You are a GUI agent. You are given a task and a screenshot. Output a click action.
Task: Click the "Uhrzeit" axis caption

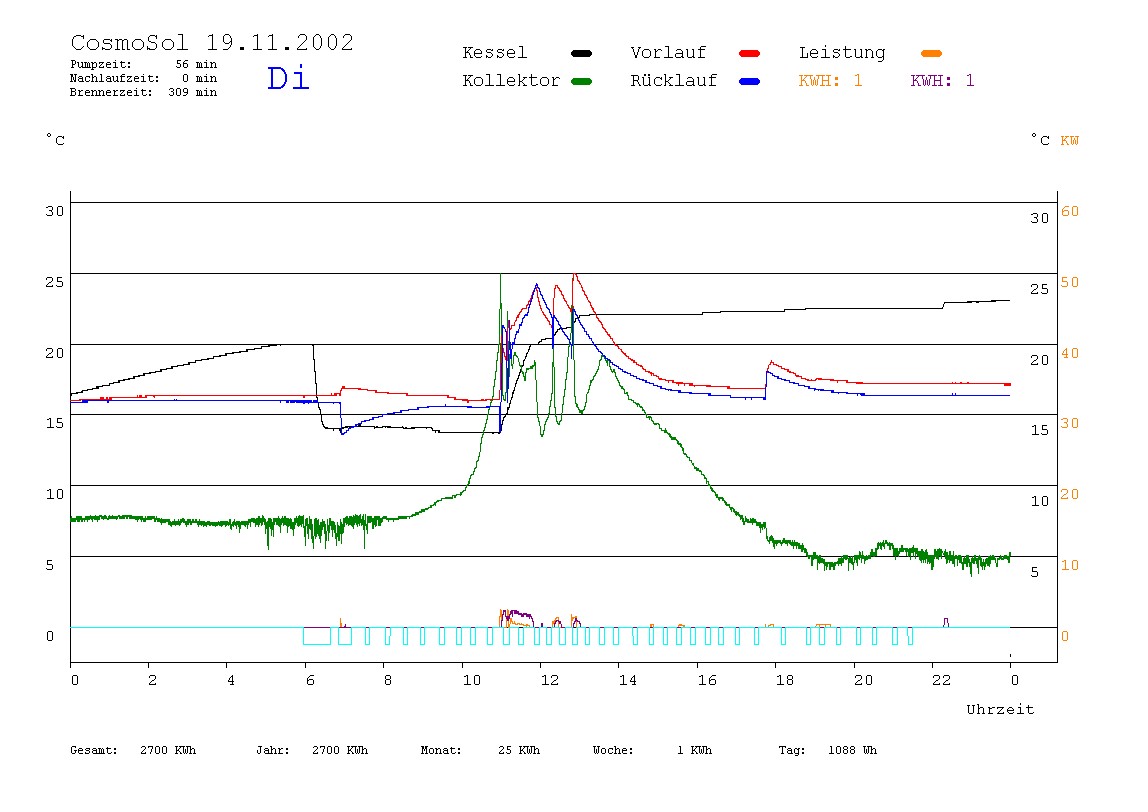[1000, 709]
